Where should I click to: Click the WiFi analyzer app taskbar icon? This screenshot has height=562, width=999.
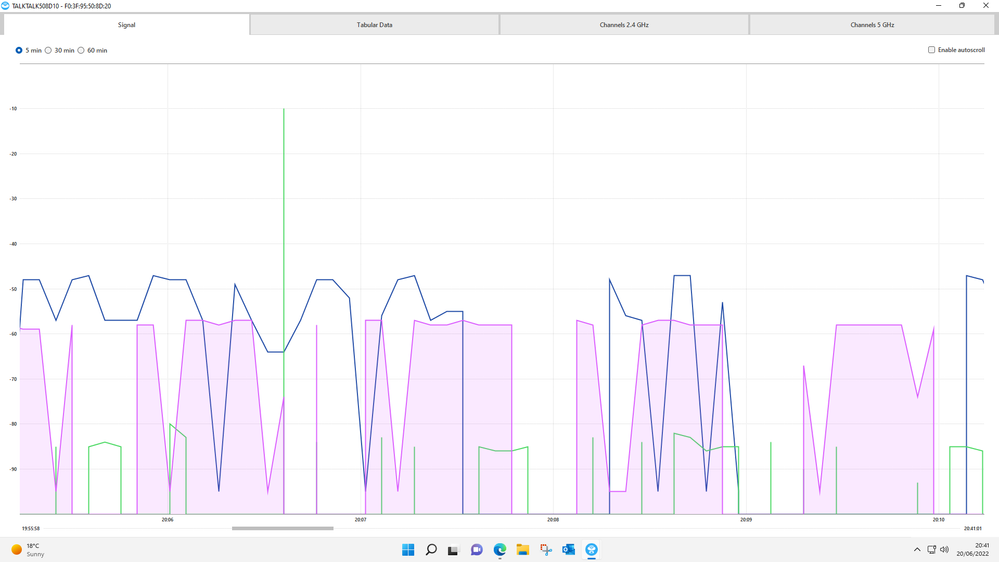(x=591, y=550)
